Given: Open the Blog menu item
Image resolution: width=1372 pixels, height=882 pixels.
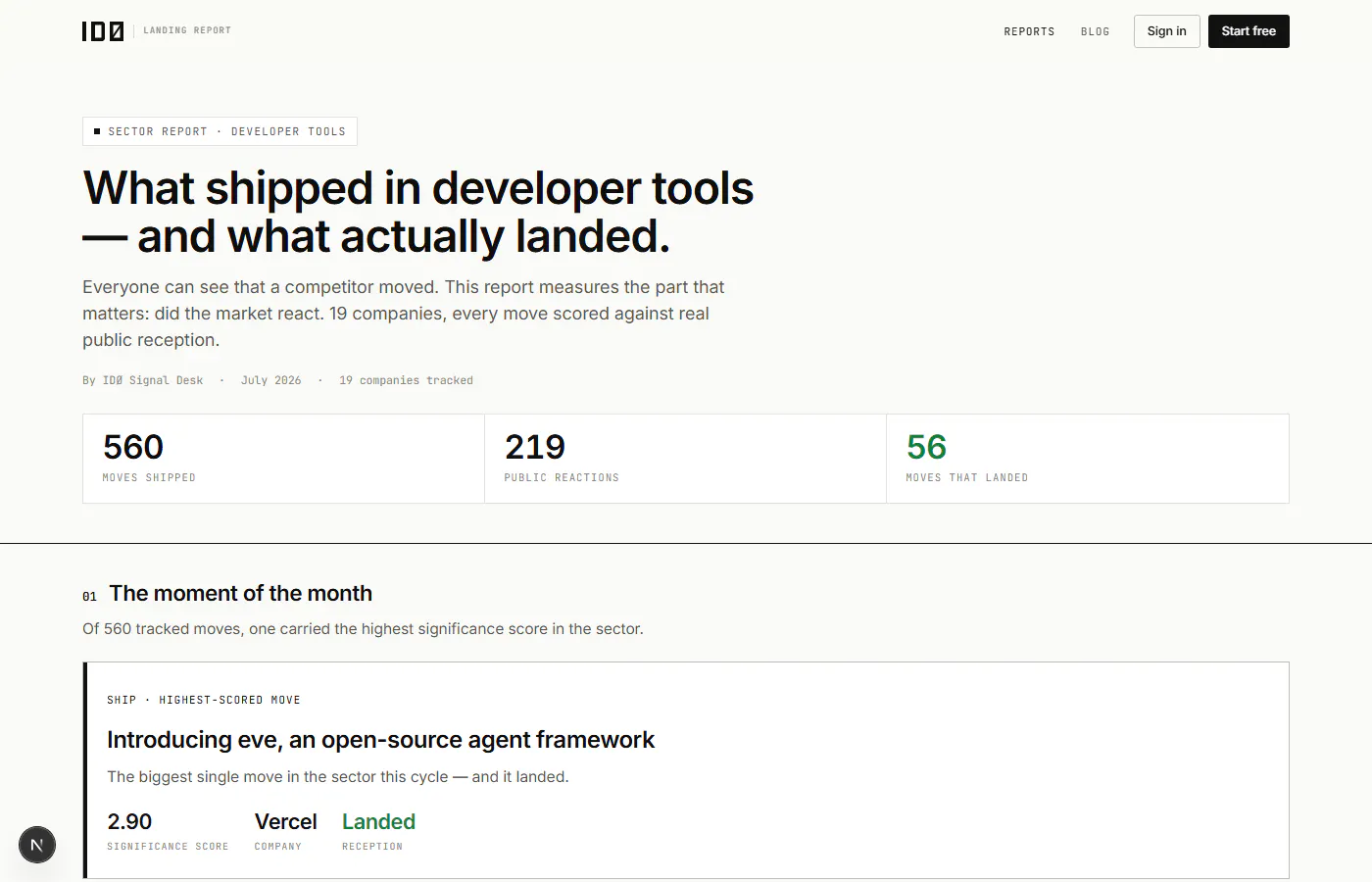Looking at the screenshot, I should pos(1095,31).
